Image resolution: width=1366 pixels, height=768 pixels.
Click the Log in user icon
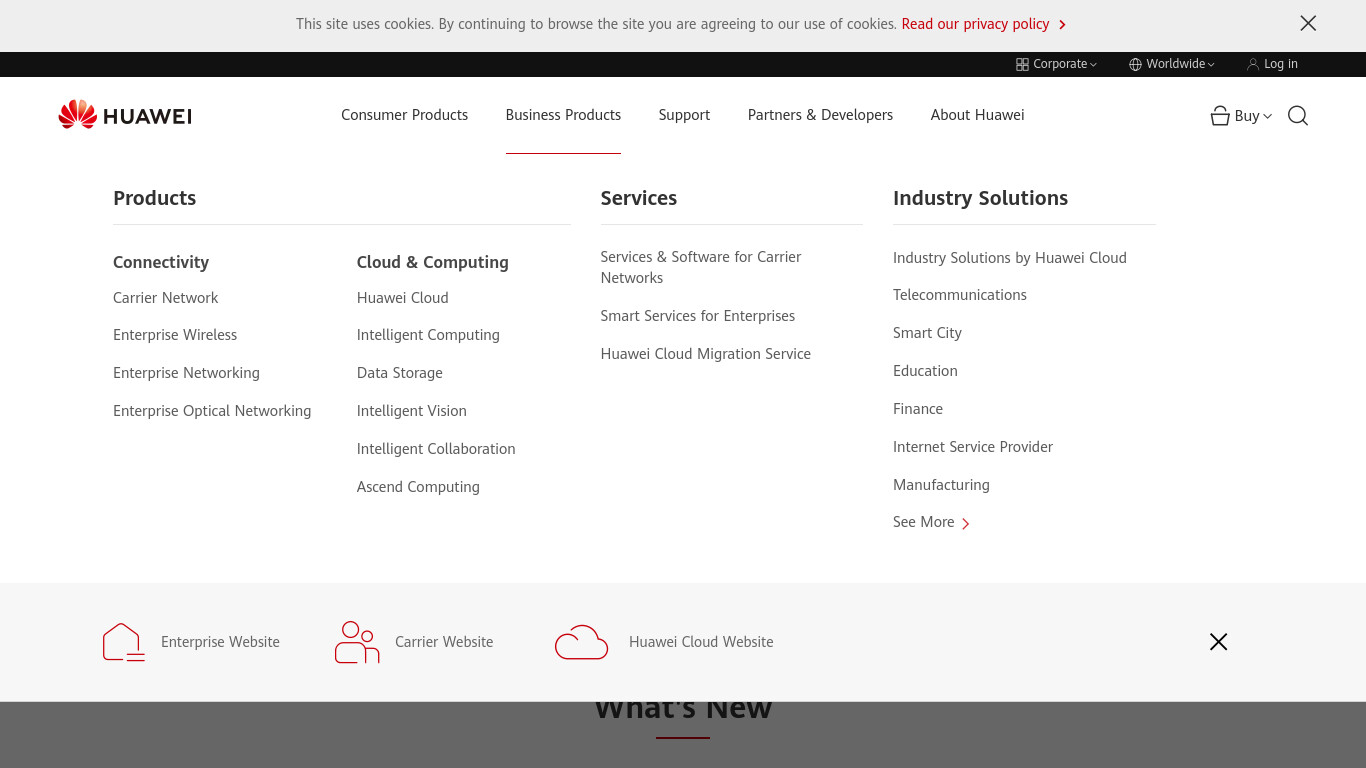(1253, 64)
